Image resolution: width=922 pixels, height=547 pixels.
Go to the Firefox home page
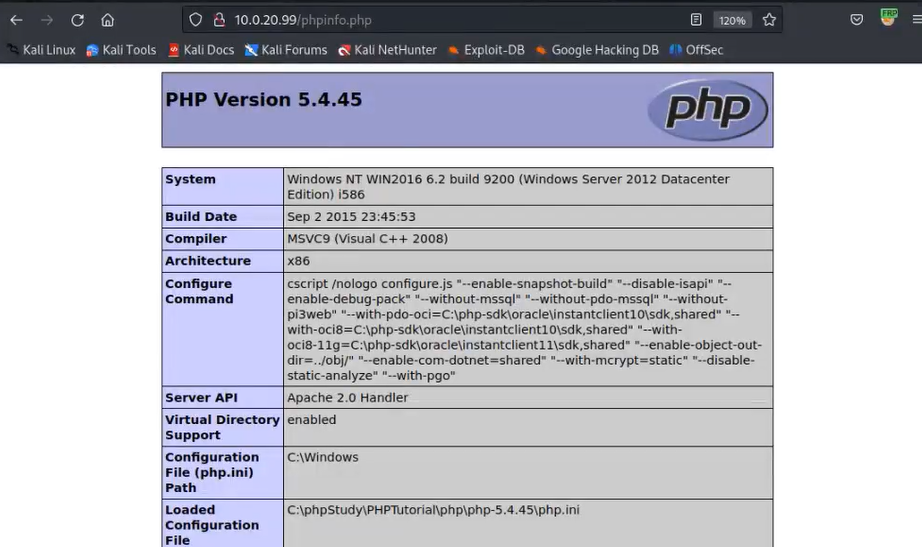click(107, 20)
